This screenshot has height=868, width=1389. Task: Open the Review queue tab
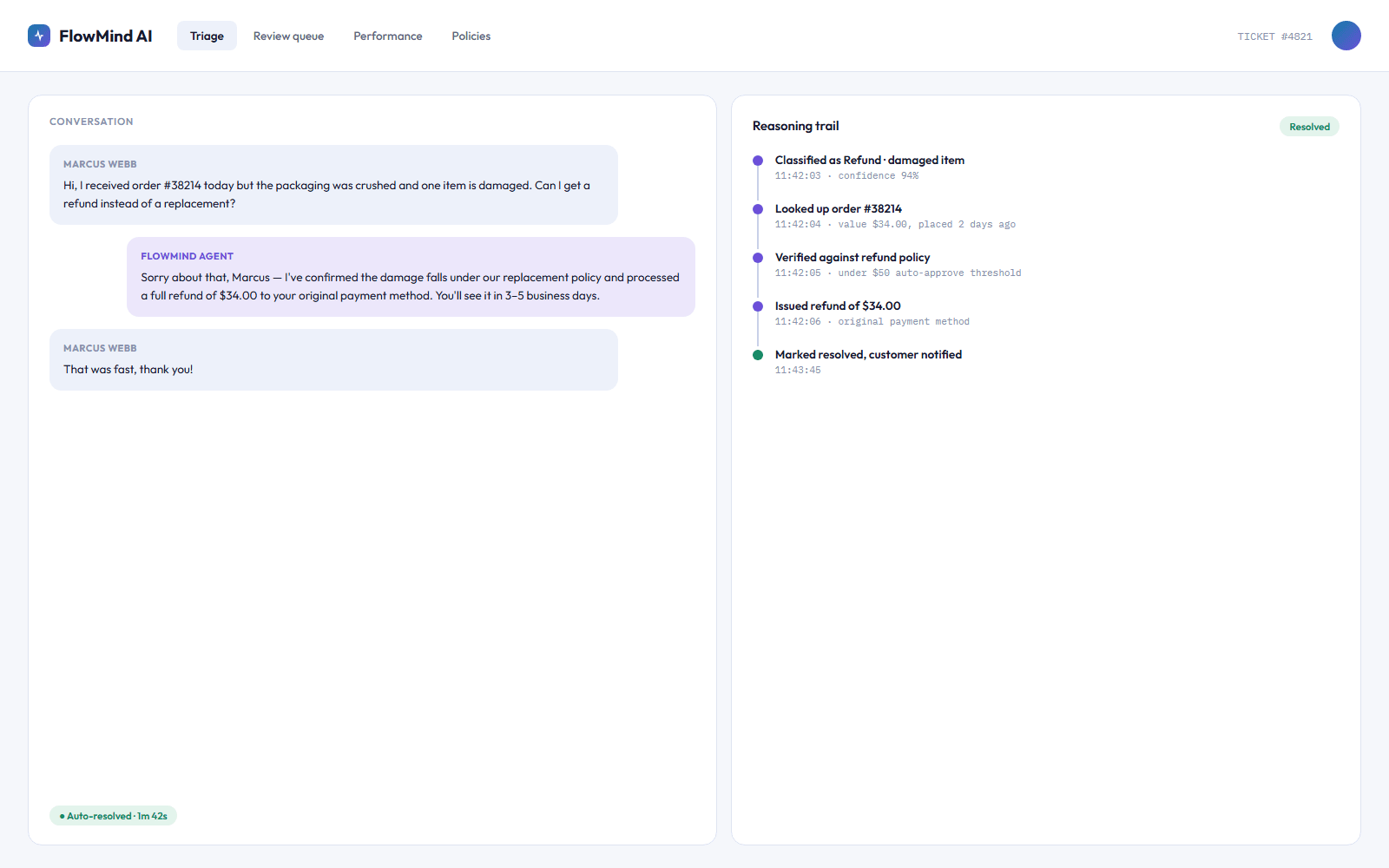288,36
